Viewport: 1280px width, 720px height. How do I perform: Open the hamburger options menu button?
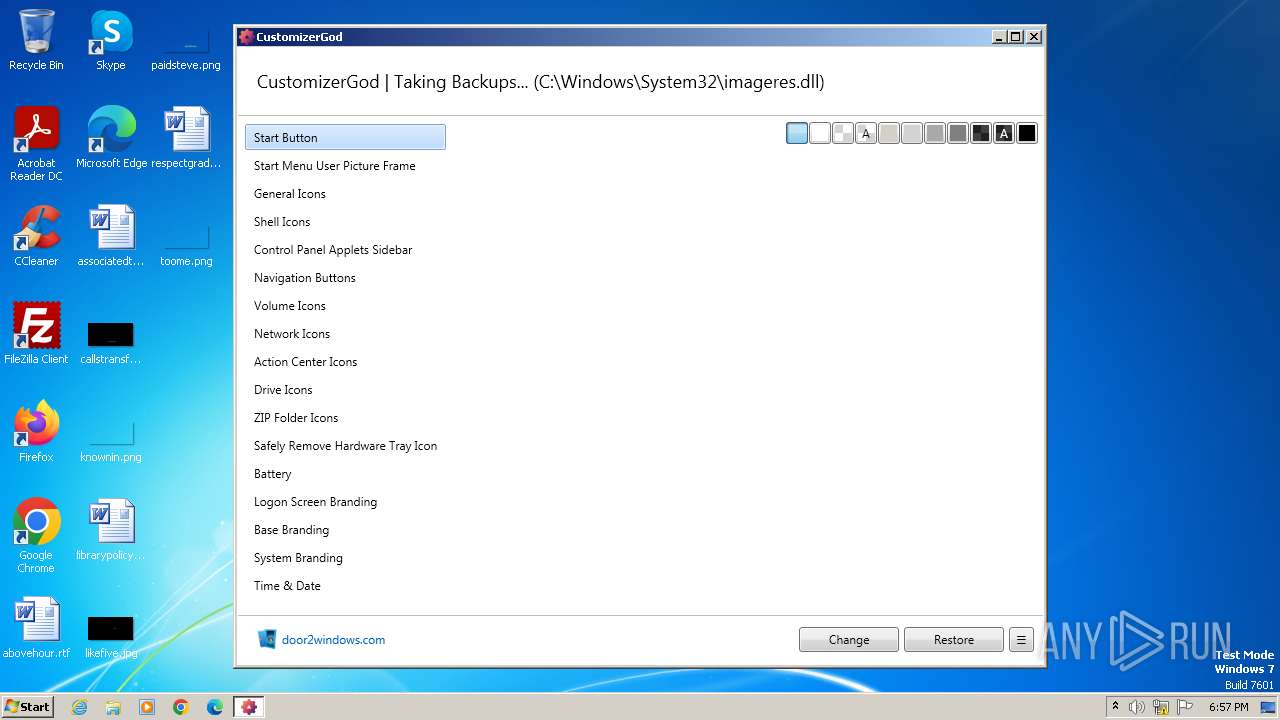coord(1021,640)
